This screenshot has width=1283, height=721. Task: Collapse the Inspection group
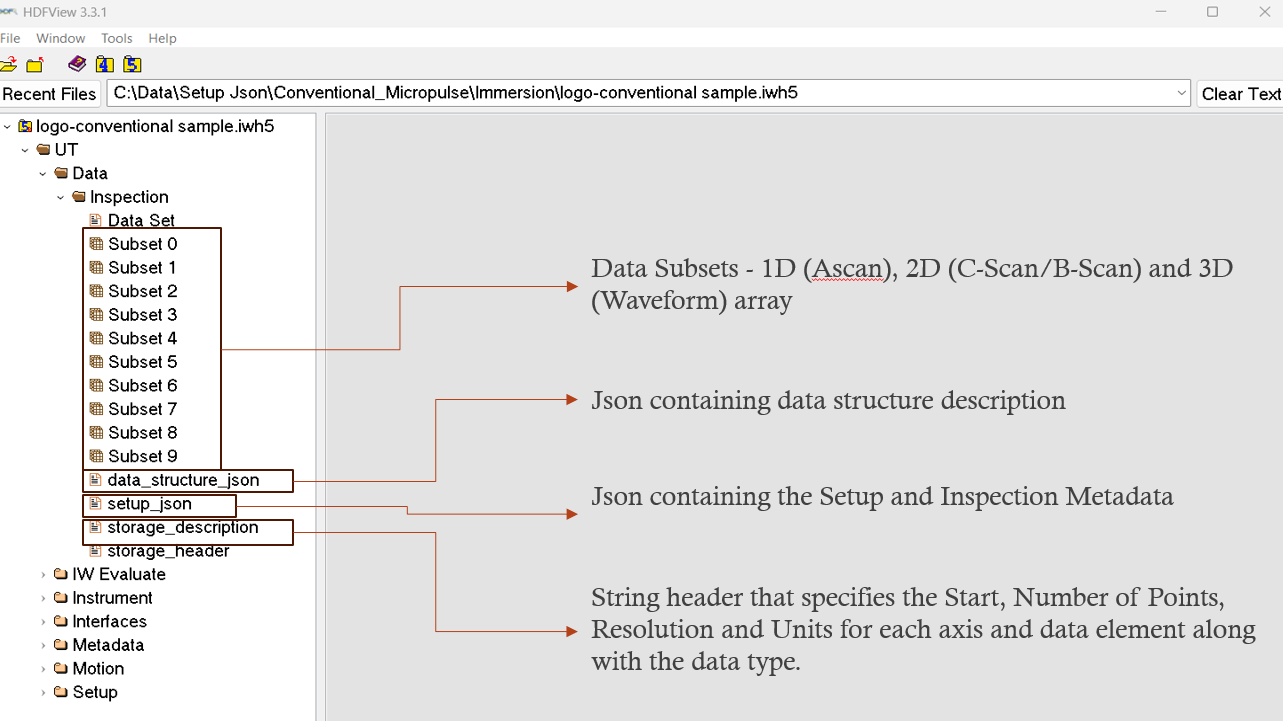[x=61, y=197]
